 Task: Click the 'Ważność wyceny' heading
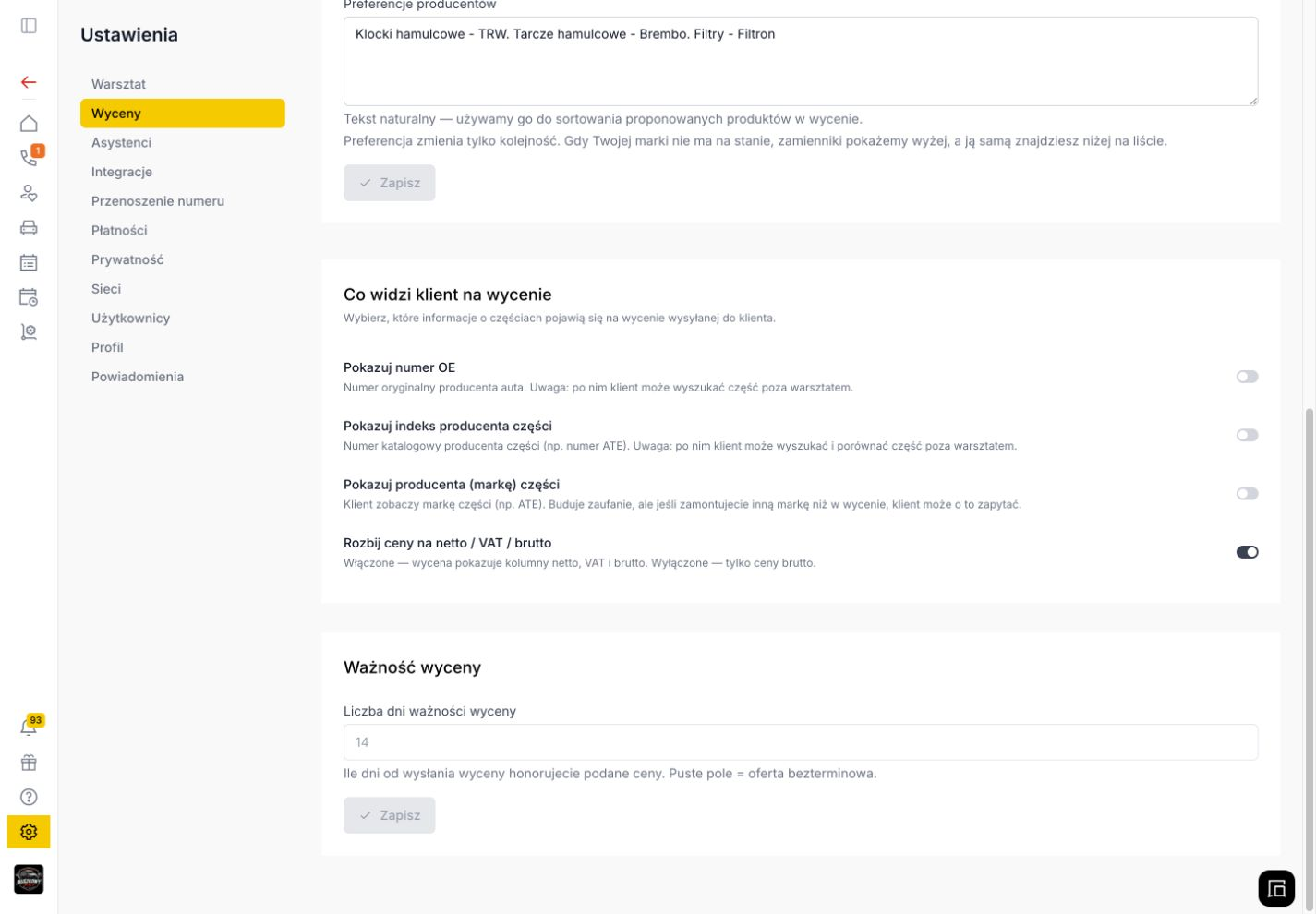coord(412,667)
